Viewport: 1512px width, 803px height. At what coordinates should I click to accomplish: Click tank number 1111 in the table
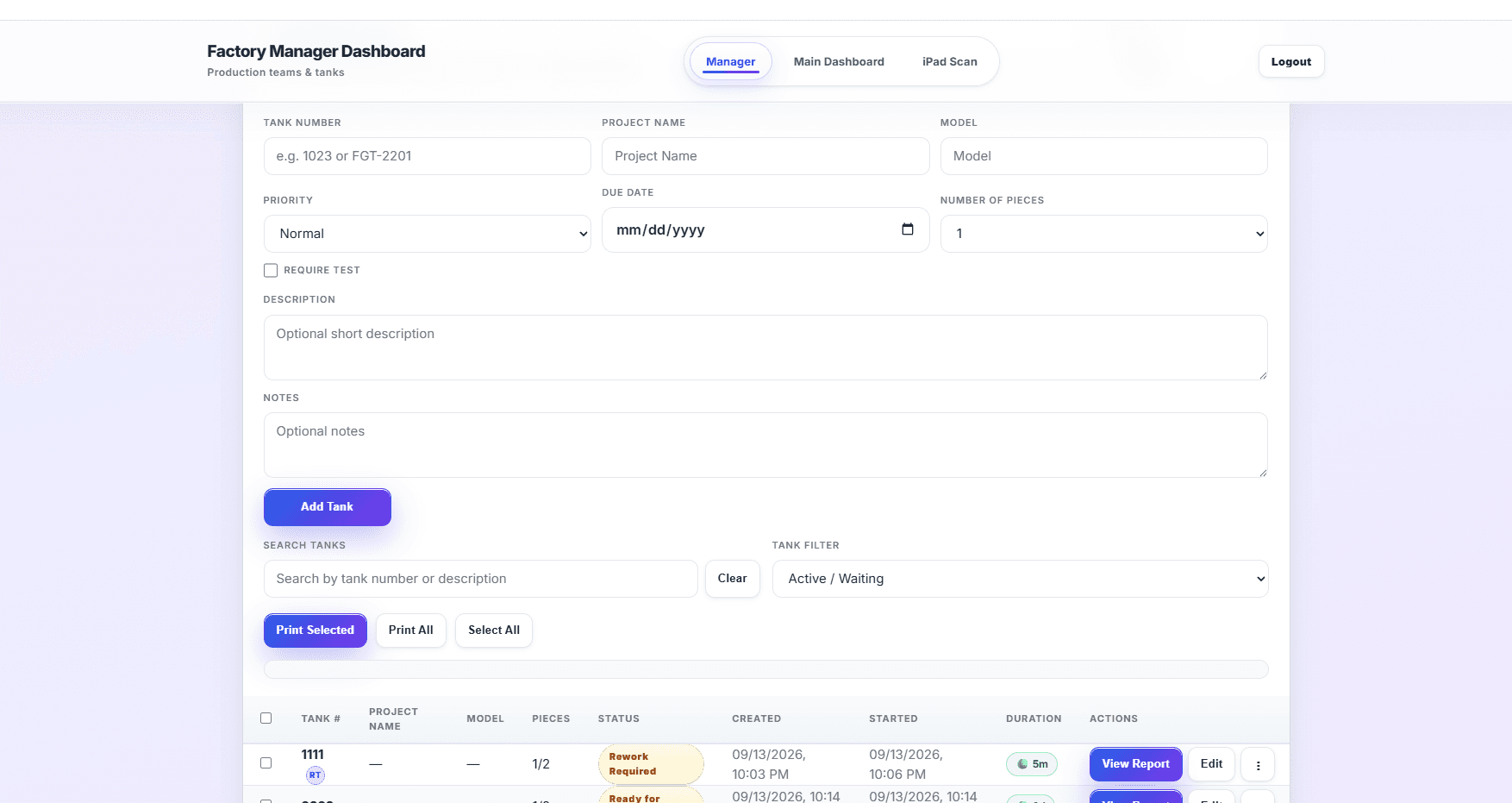tap(313, 755)
